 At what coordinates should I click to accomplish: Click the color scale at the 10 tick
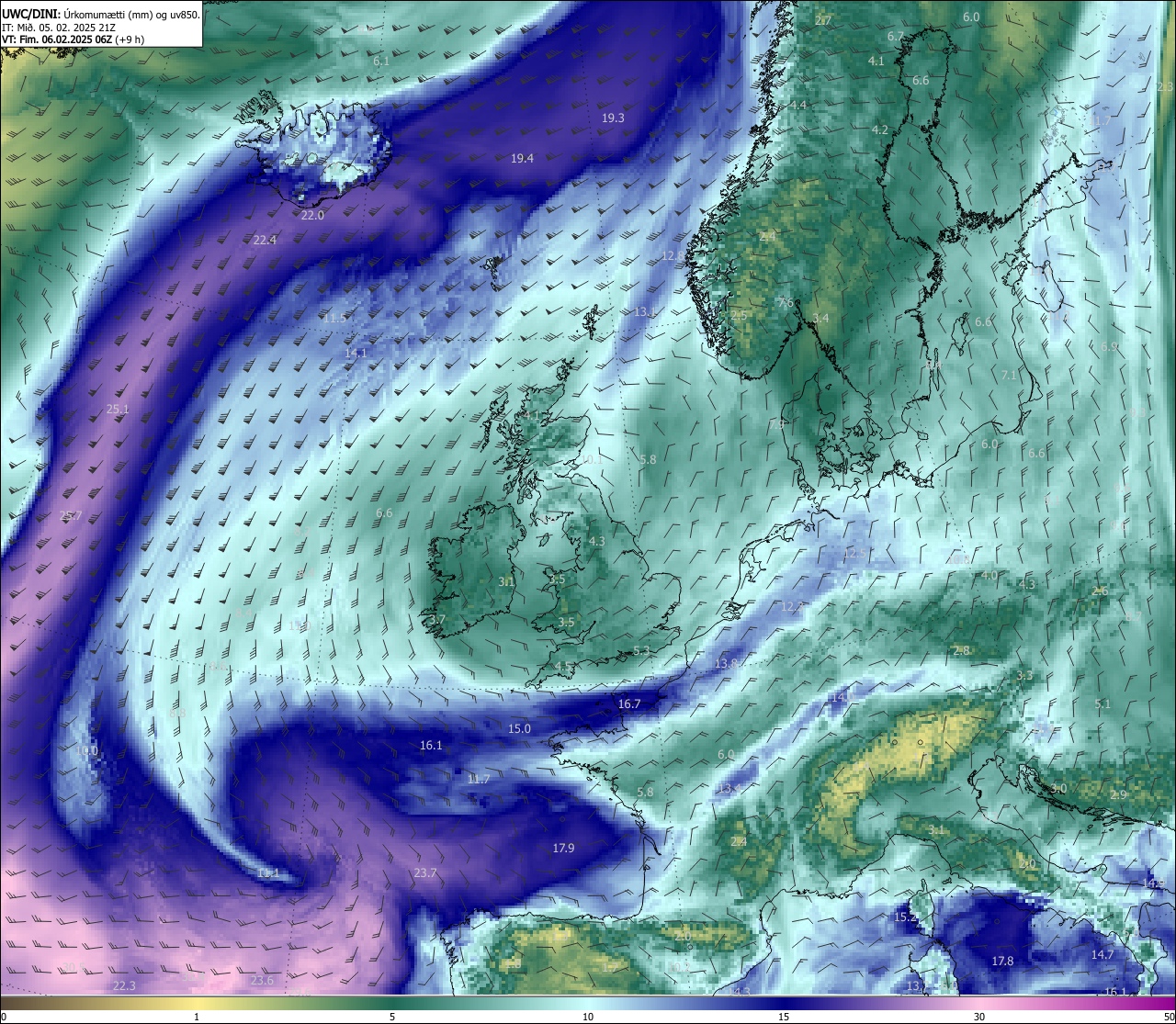pos(588,1017)
